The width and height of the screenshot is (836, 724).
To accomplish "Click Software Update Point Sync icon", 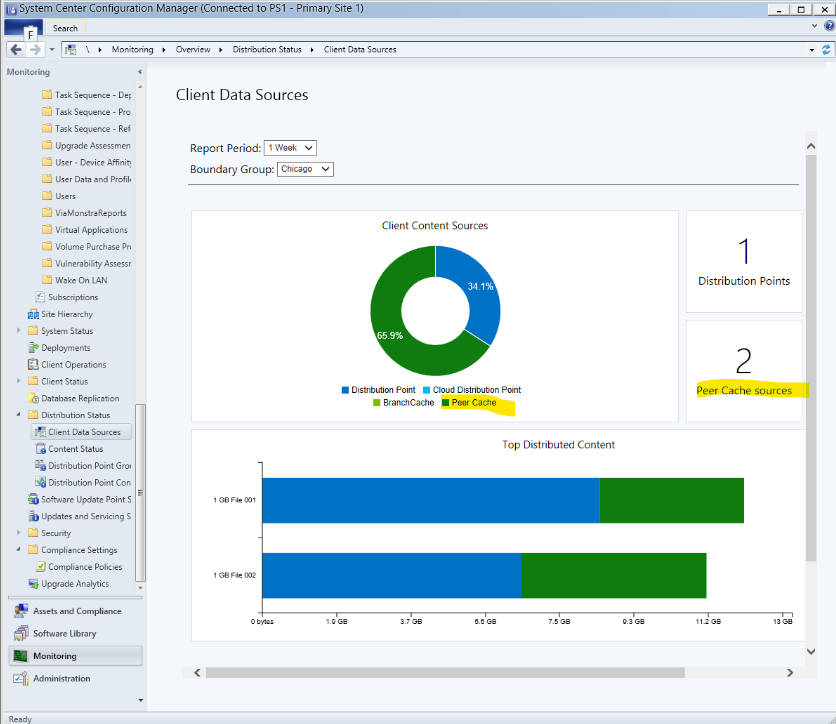I will click(x=33, y=500).
